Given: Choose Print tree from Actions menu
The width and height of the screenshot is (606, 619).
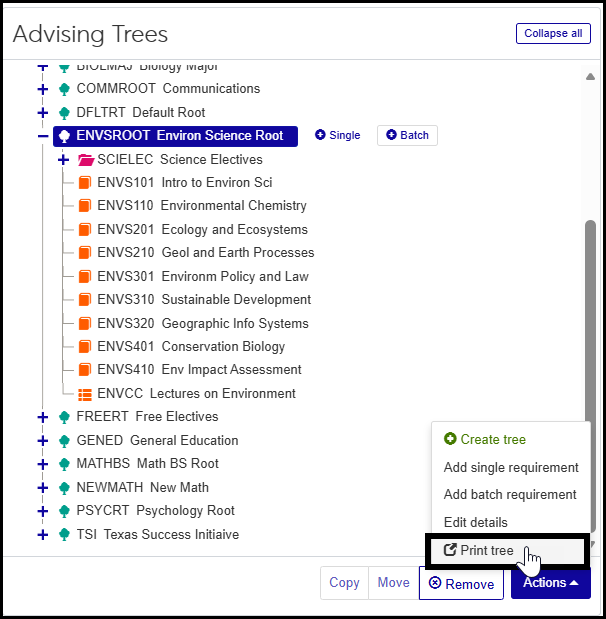Looking at the screenshot, I should [507, 550].
